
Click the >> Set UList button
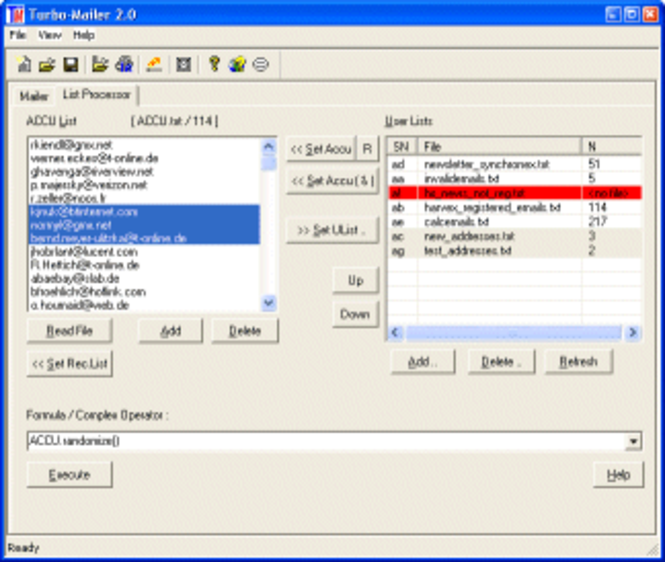click(x=332, y=230)
